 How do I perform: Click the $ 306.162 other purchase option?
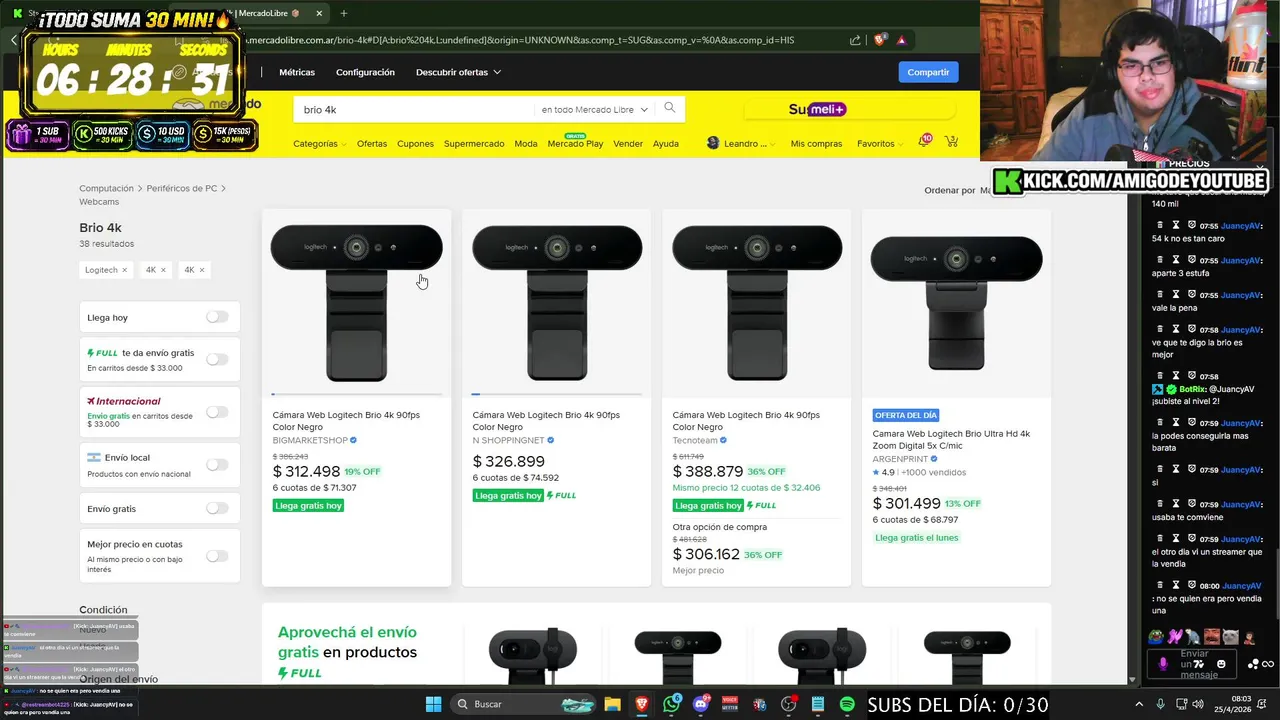tap(706, 554)
